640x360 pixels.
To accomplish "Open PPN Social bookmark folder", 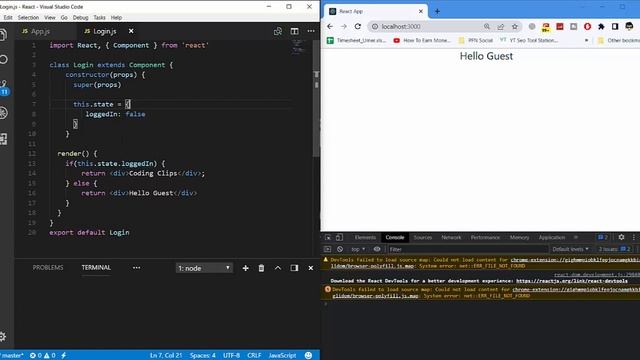I will 476,40.
